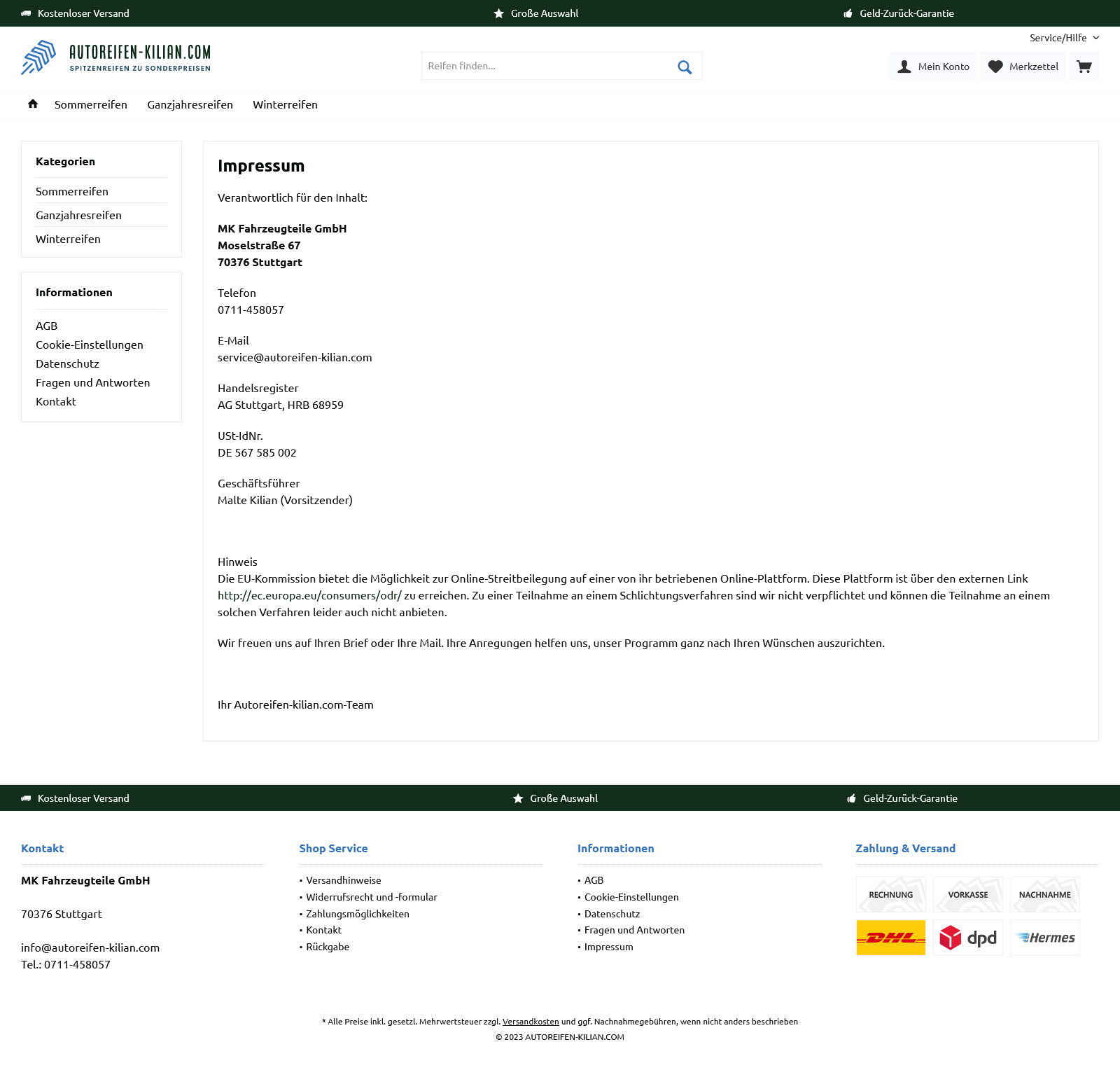The width and height of the screenshot is (1120, 1084).
Task: Open AGB in footer Informationen
Action: (594, 880)
